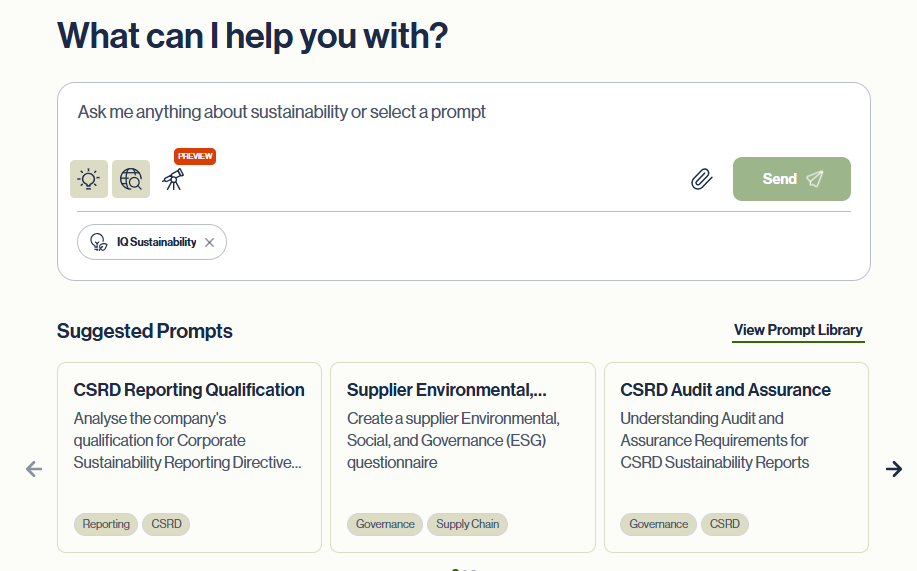917x571 pixels.
Task: Click CSRD tag on Reporting Qualification card
Action: [x=167, y=524]
